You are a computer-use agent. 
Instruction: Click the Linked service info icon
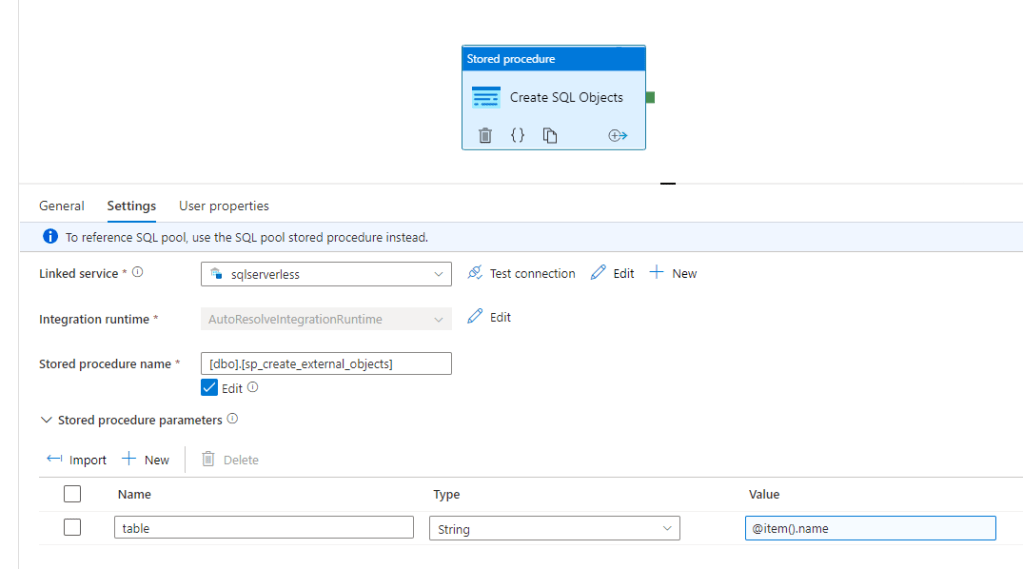click(x=138, y=272)
